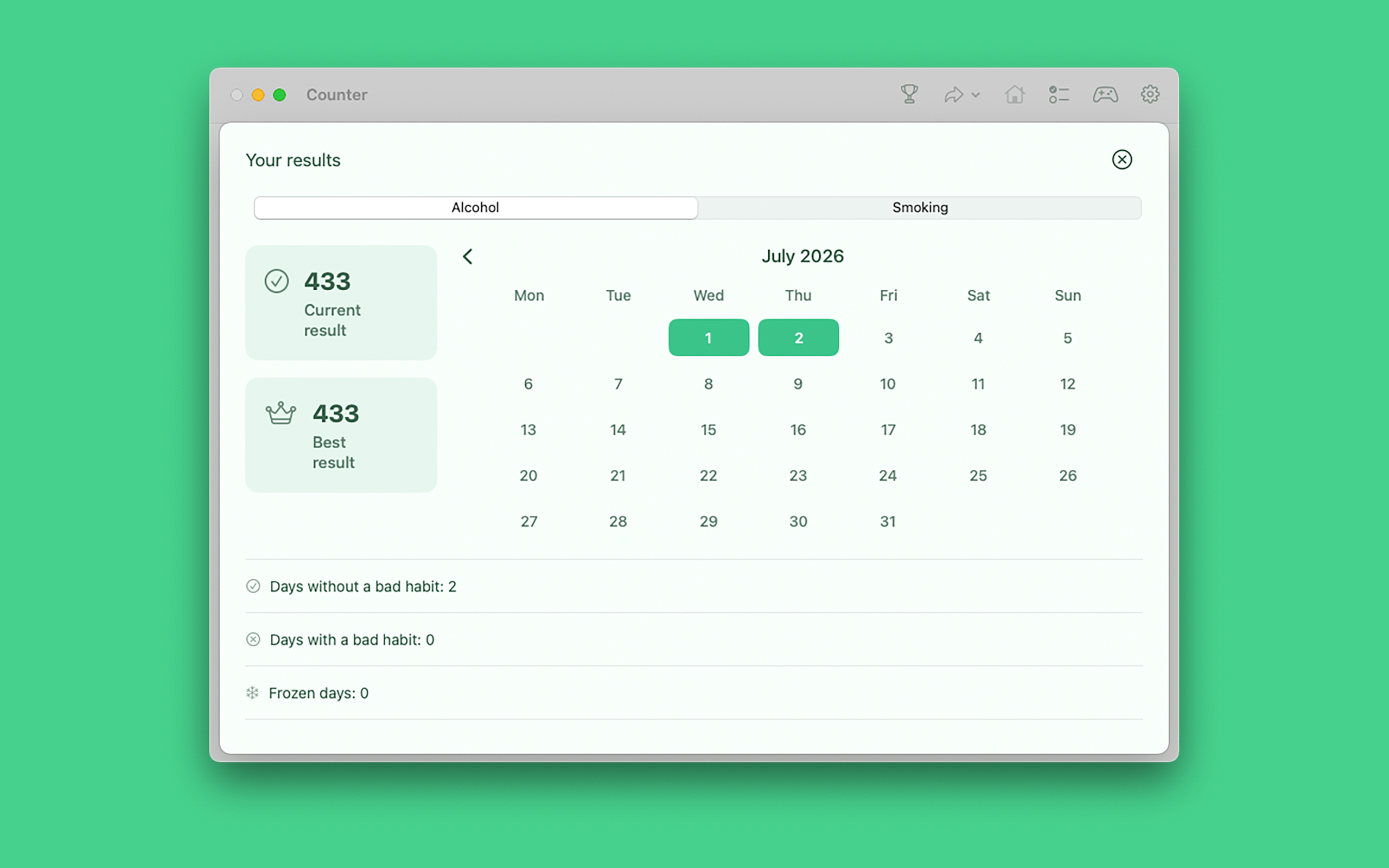
Task: Select highlighted day 2 in calendar
Action: [x=798, y=337]
